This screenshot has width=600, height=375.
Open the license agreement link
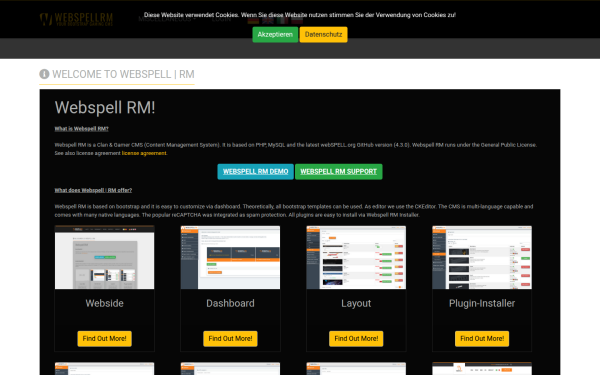pos(144,153)
